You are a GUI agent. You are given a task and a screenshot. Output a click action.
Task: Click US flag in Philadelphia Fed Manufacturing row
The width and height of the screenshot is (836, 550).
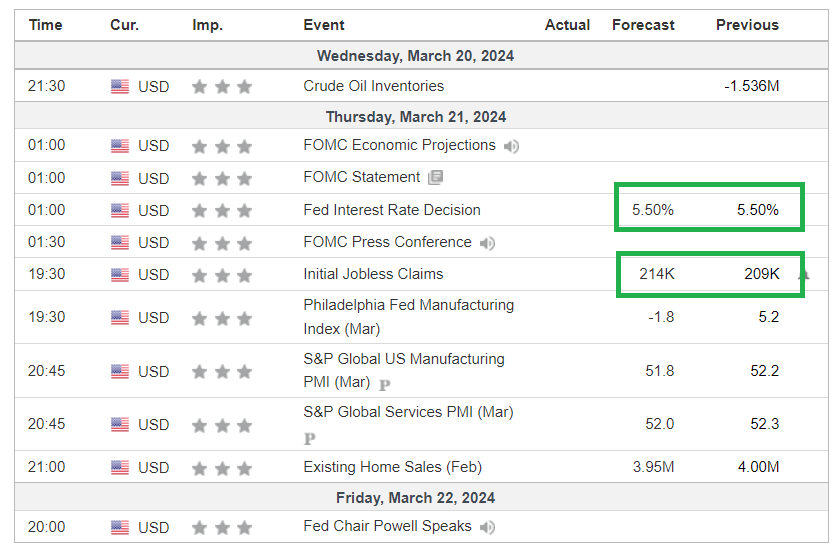click(x=120, y=318)
